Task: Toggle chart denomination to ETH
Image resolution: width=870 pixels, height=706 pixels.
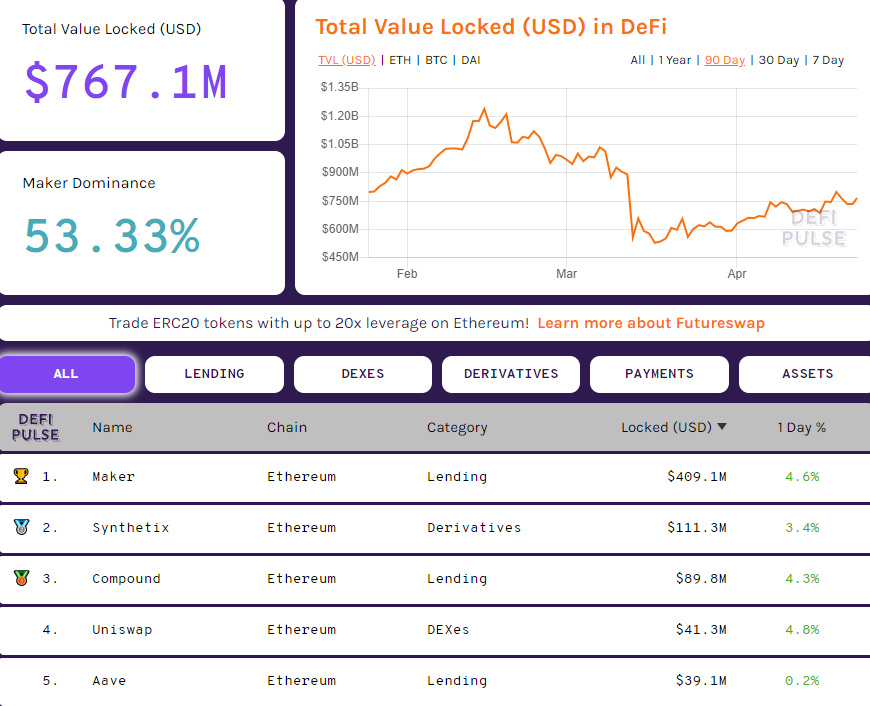Action: [x=400, y=60]
